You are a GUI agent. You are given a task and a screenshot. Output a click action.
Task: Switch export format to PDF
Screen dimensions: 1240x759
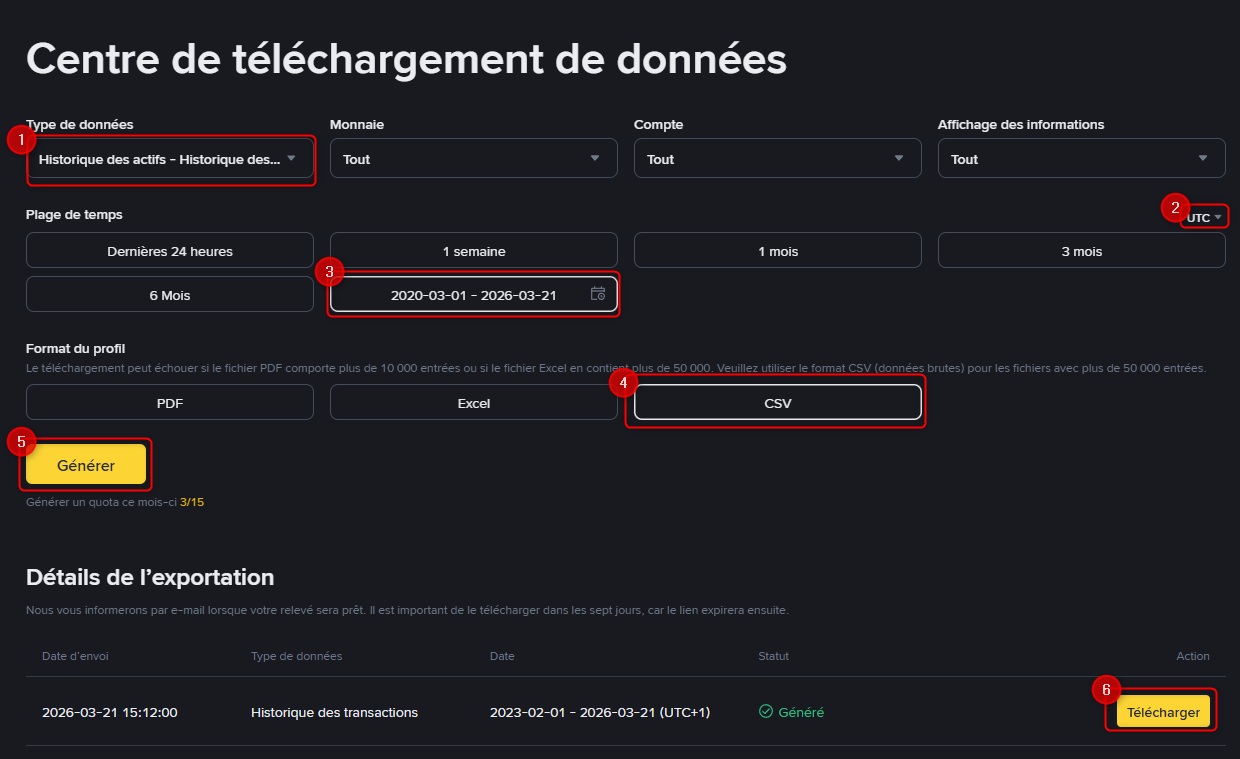pyautogui.click(x=169, y=402)
